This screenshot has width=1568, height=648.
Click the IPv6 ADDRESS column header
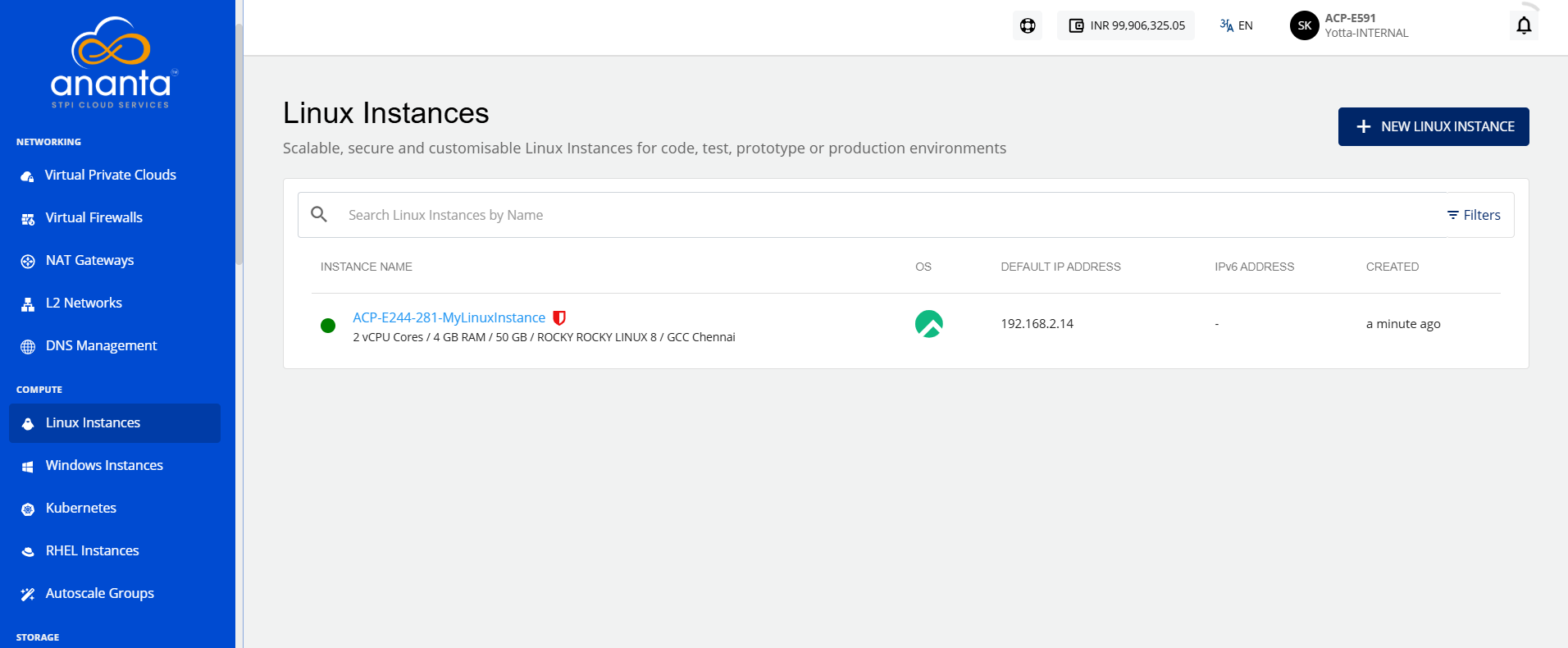1254,267
